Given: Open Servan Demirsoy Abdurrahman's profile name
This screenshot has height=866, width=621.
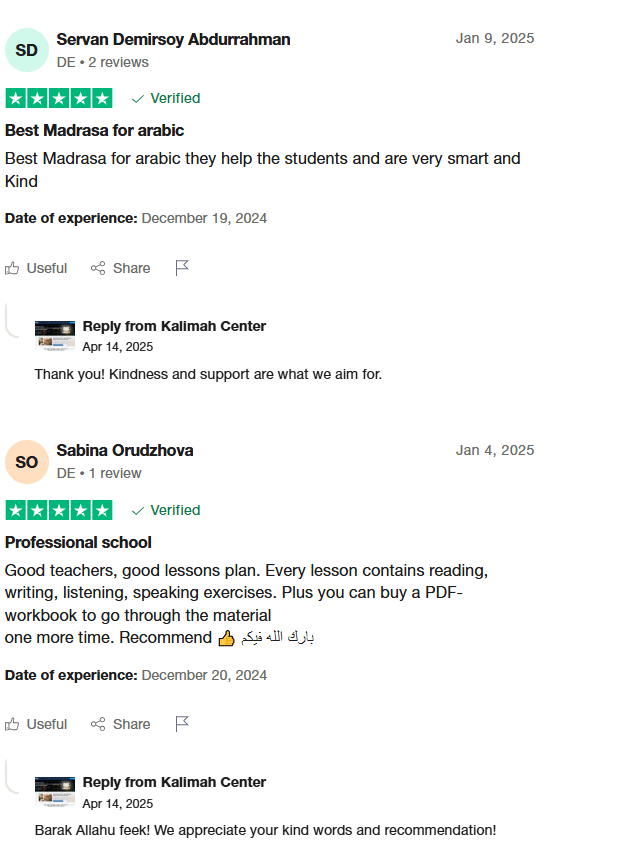Looking at the screenshot, I should [173, 40].
